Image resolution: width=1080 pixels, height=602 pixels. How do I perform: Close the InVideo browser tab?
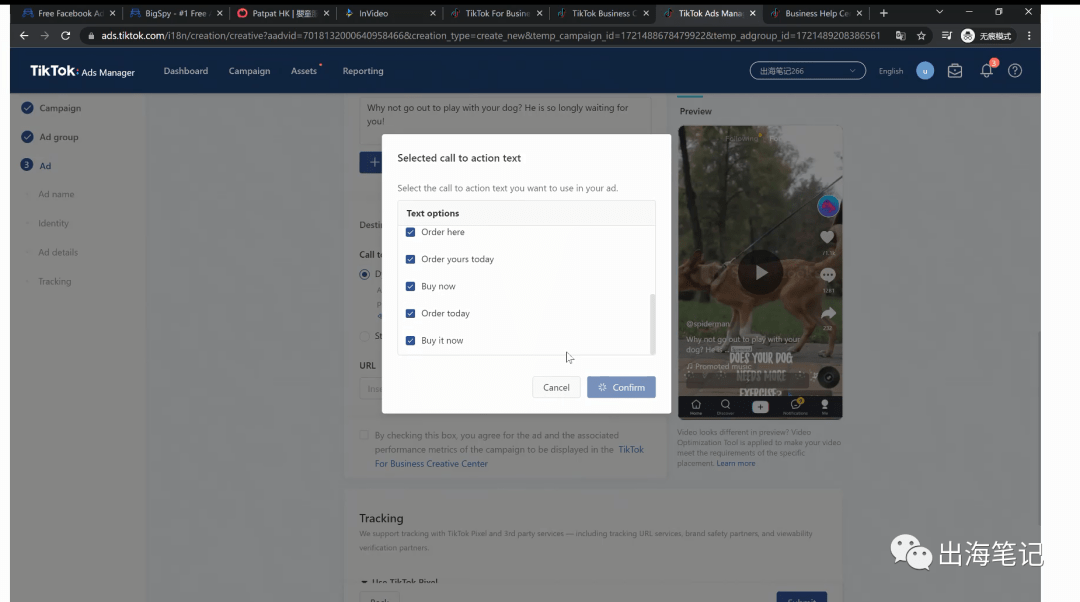(433, 13)
